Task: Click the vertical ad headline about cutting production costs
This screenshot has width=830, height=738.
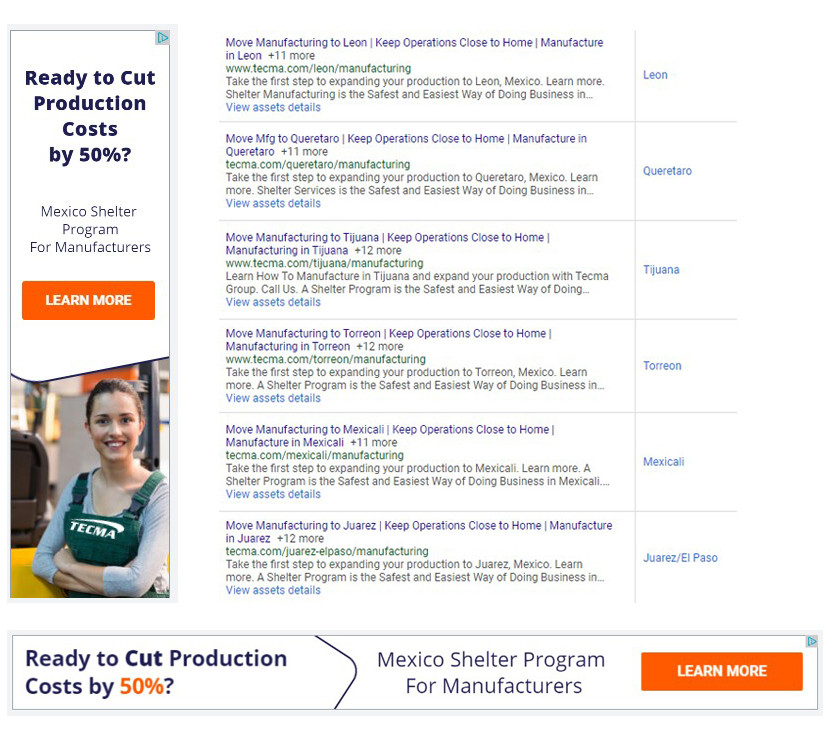Action: click(90, 116)
